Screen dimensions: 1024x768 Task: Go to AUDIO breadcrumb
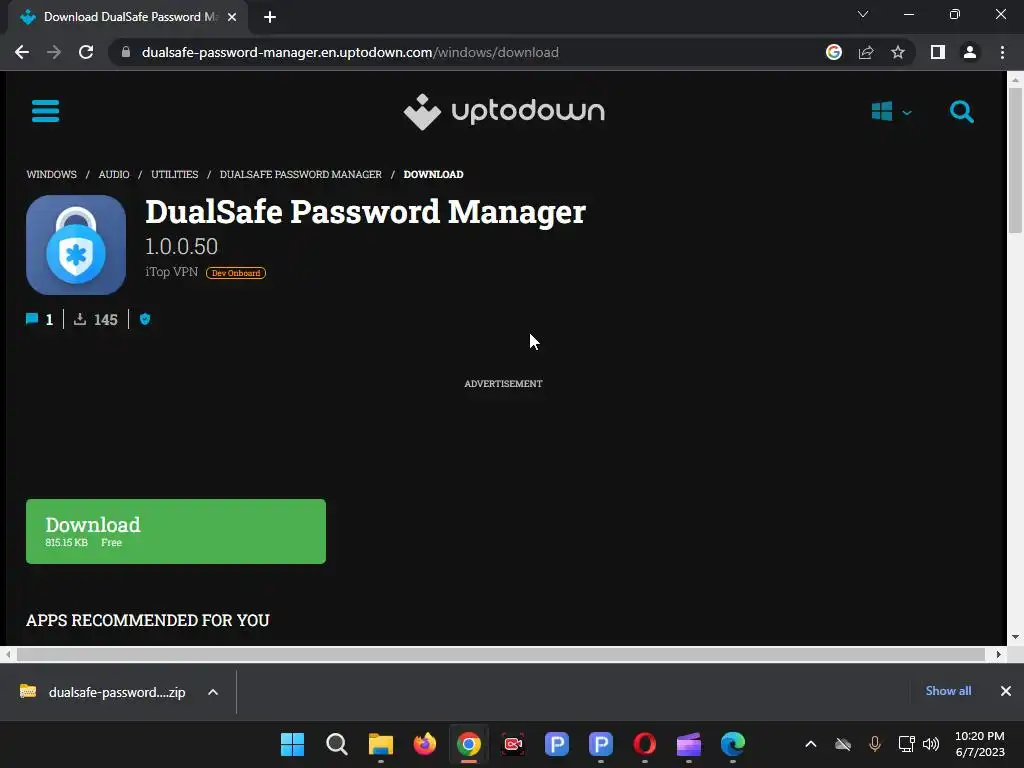click(114, 174)
